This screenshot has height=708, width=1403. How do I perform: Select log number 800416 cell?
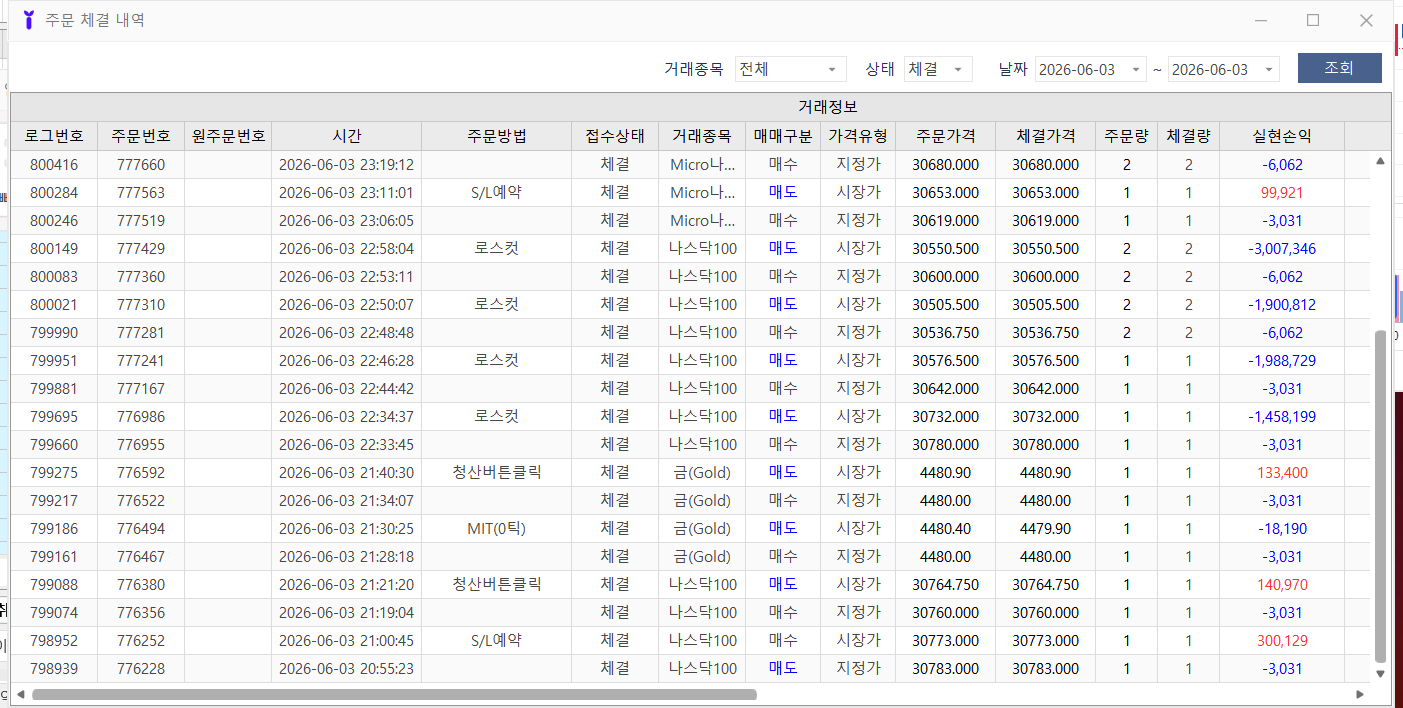click(54, 165)
